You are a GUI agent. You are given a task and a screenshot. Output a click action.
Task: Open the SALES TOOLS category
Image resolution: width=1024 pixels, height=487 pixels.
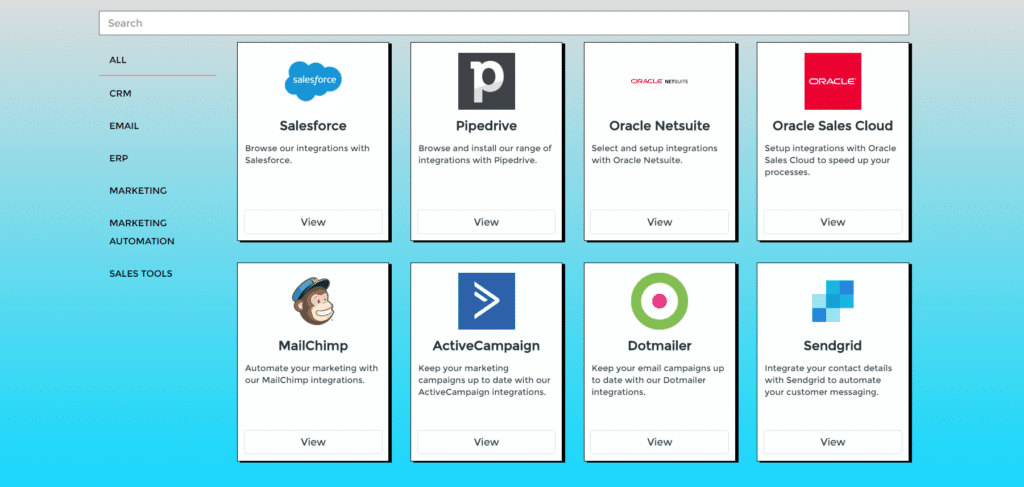point(140,274)
